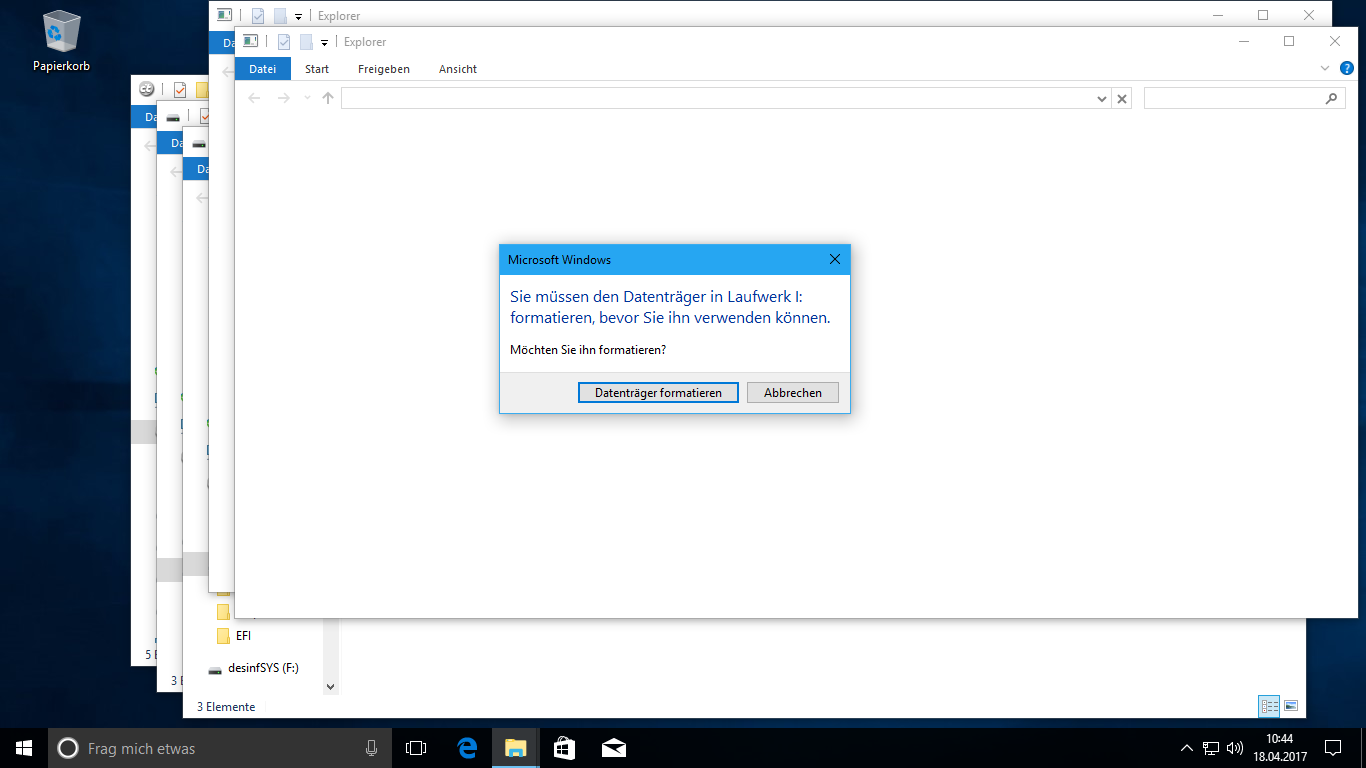Click the magnifier search icon
1366x768 pixels.
pyautogui.click(x=1331, y=98)
